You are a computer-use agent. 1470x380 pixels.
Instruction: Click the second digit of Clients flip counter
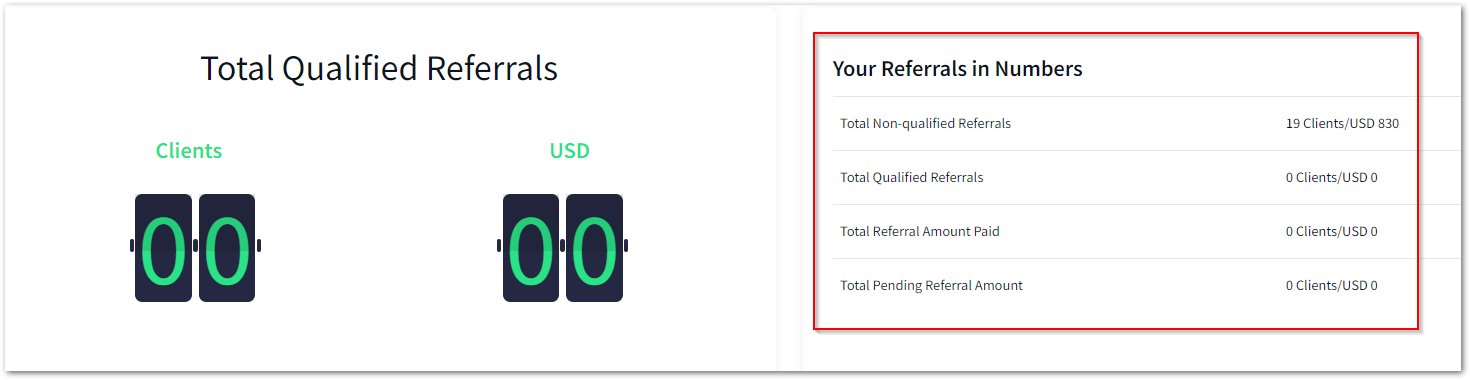pyautogui.click(x=227, y=248)
